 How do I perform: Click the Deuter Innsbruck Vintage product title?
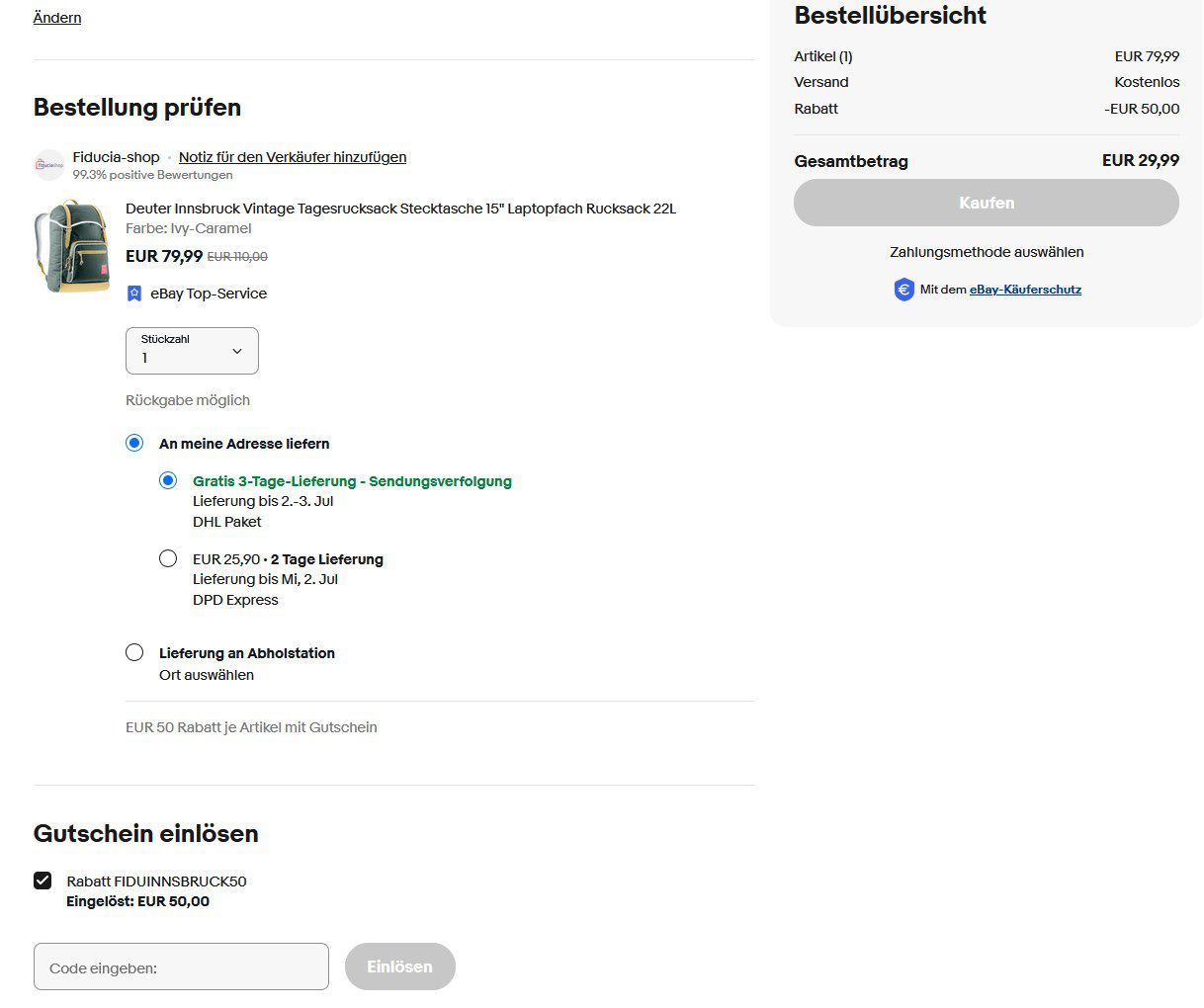[x=401, y=209]
